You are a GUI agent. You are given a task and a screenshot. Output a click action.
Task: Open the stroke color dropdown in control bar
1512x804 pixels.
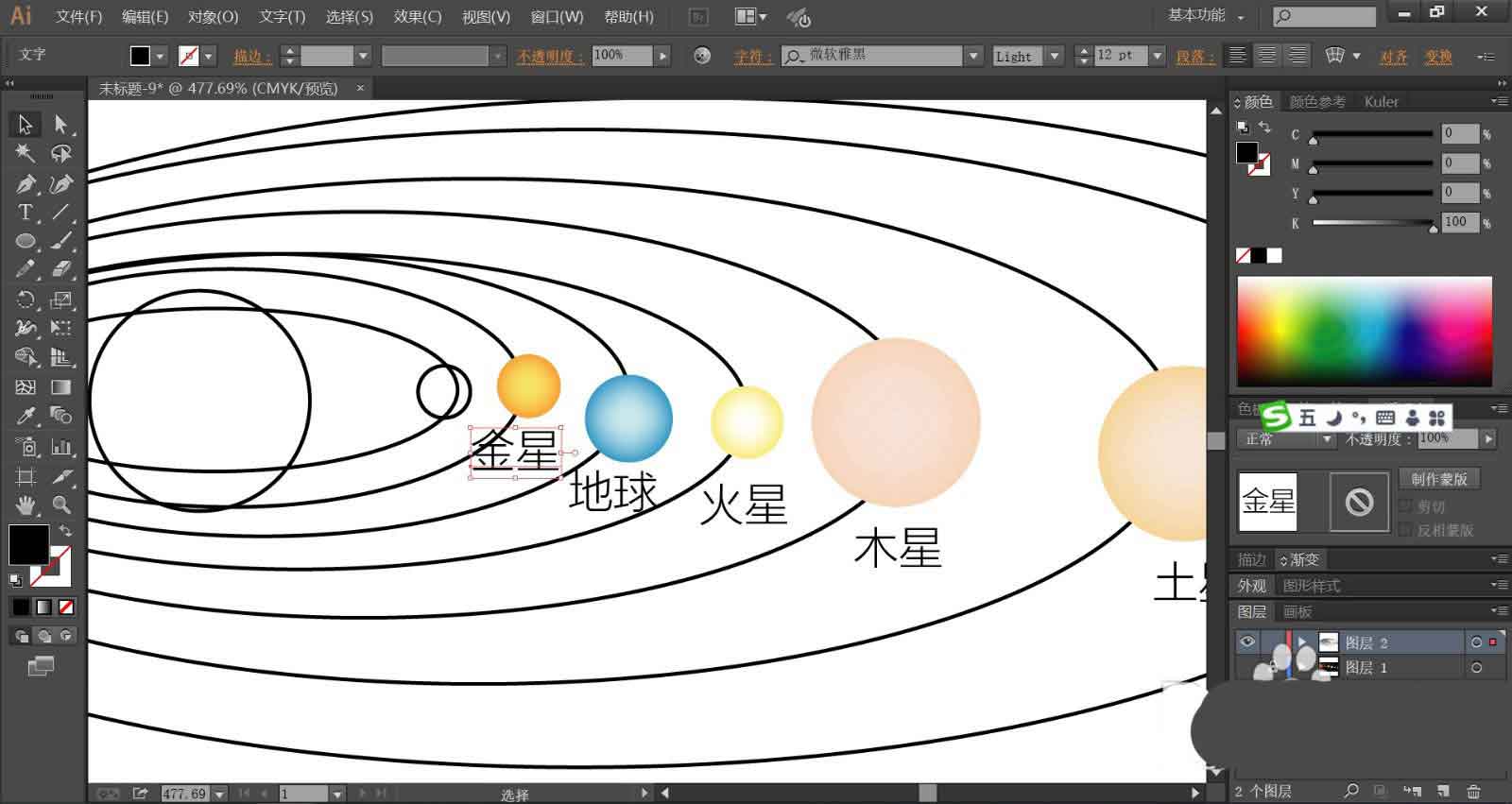[209, 57]
